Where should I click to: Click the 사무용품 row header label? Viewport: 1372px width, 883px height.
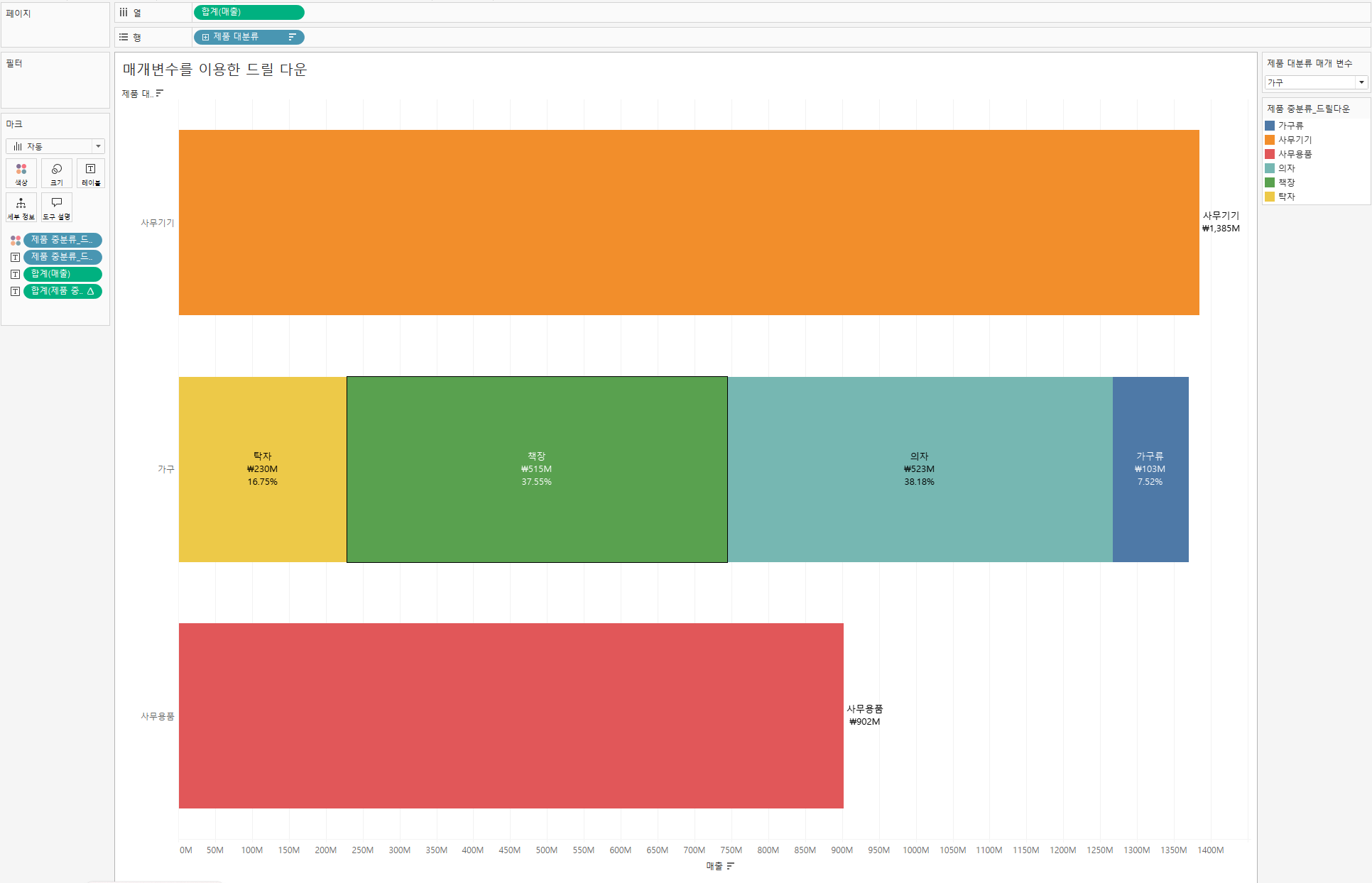click(157, 716)
